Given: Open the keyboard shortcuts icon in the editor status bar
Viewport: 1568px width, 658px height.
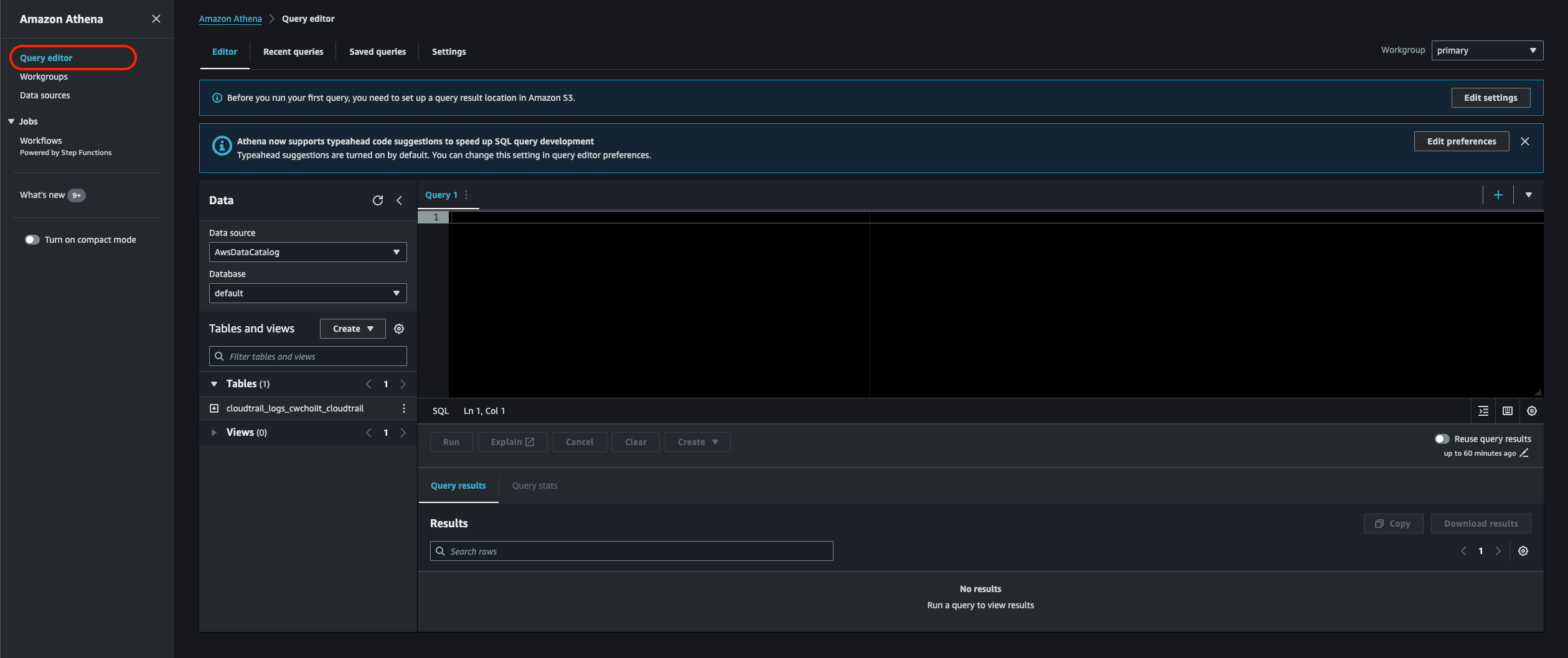Looking at the screenshot, I should (1508, 411).
